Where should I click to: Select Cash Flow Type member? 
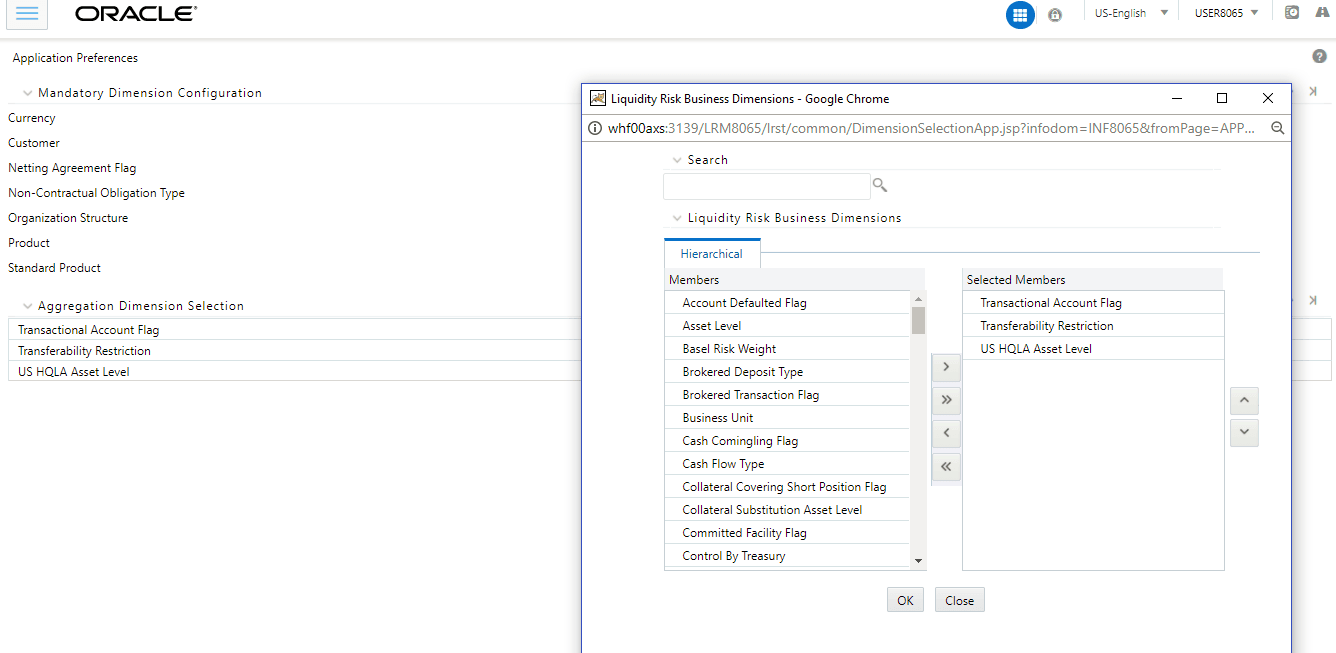787,464
